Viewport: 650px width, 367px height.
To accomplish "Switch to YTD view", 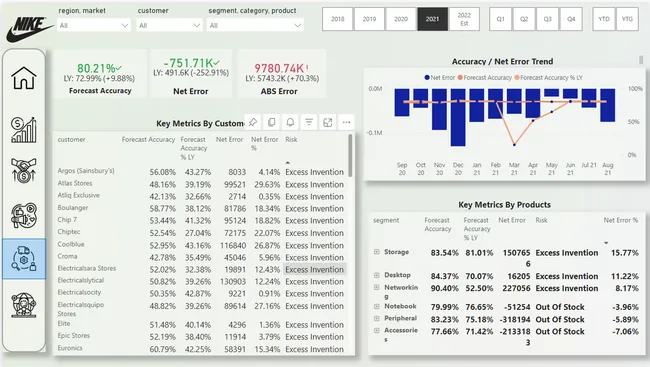I will point(604,19).
